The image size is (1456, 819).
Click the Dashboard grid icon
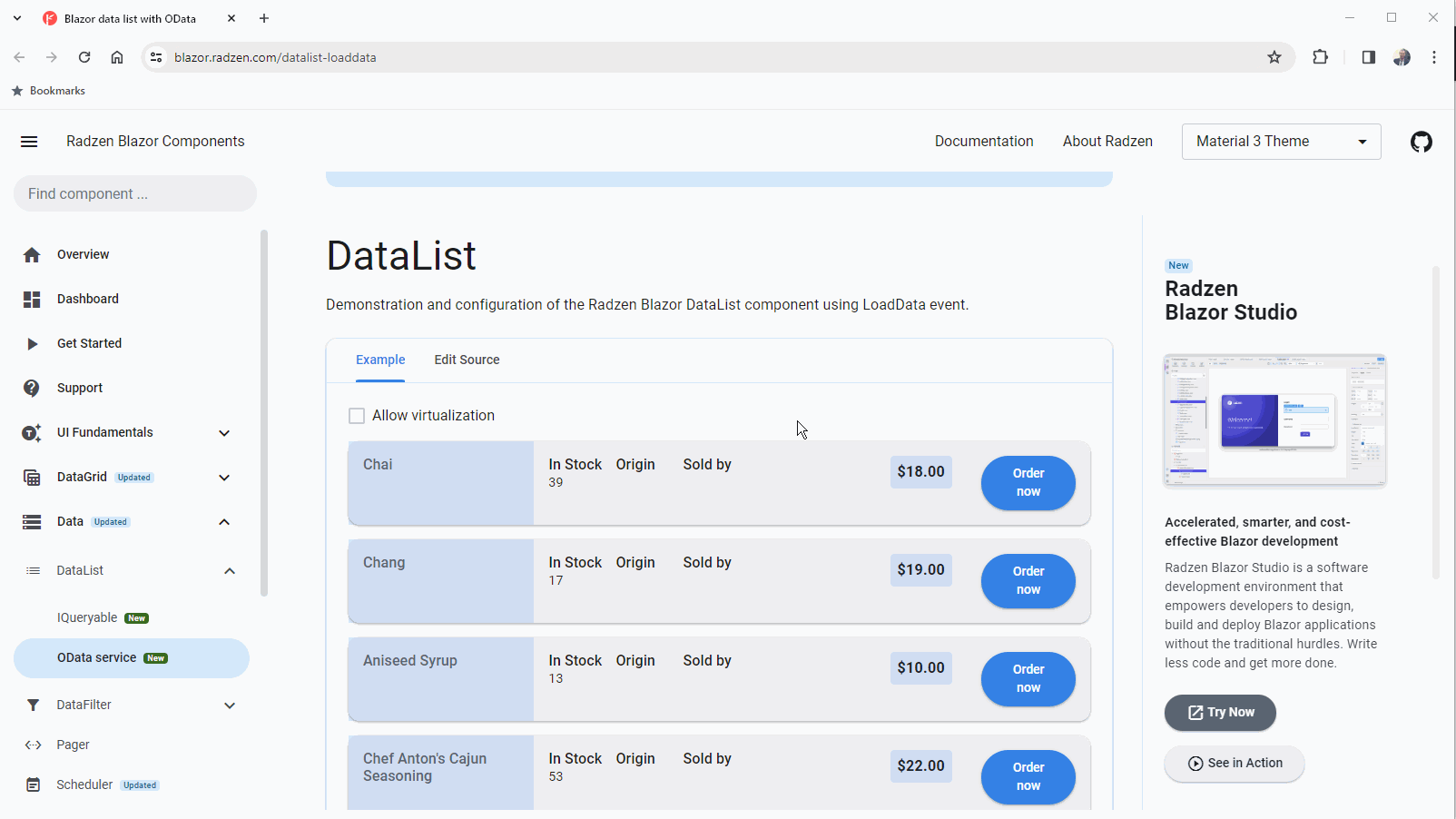point(32,300)
